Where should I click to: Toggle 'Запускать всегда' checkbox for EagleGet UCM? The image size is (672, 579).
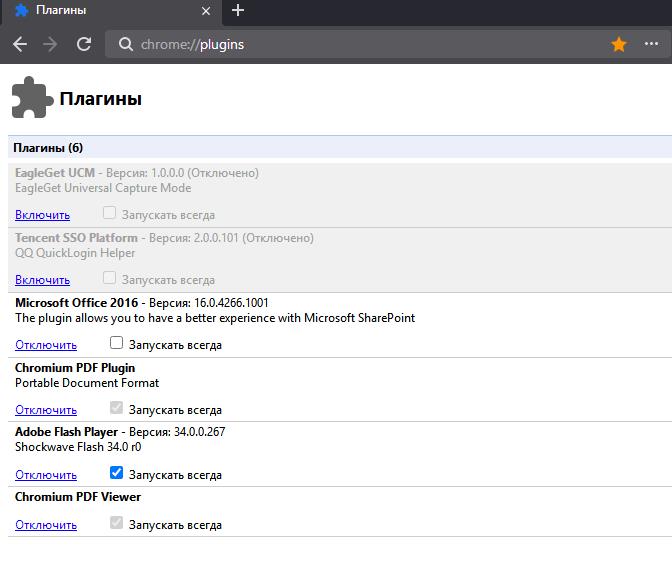(x=109, y=213)
